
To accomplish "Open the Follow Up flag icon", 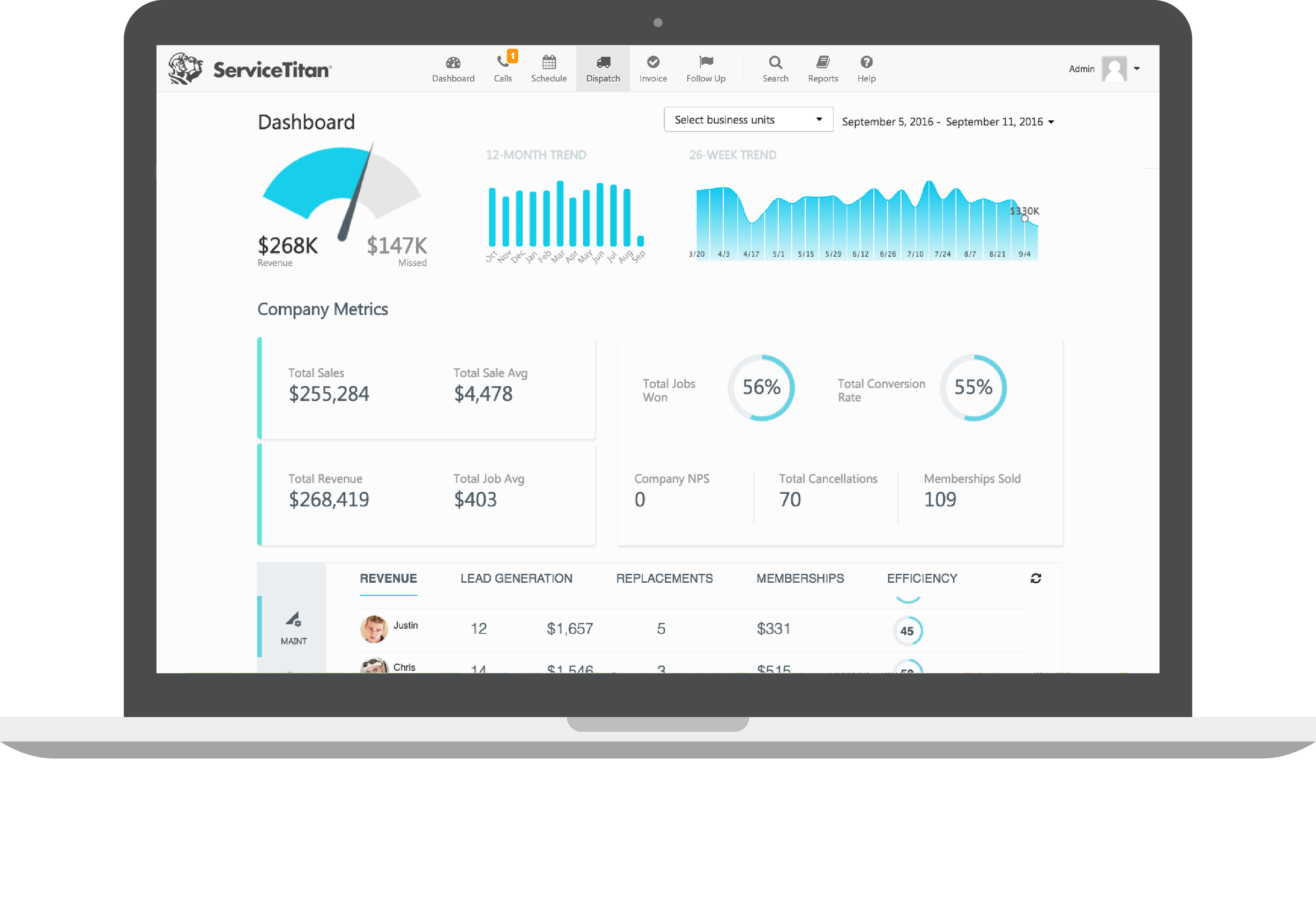I will 706,61.
